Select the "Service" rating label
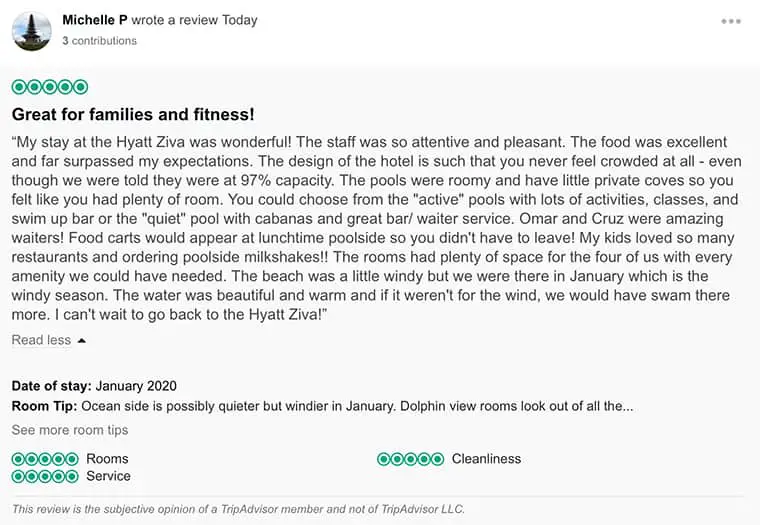Image resolution: width=760 pixels, height=525 pixels. pyautogui.click(x=108, y=476)
